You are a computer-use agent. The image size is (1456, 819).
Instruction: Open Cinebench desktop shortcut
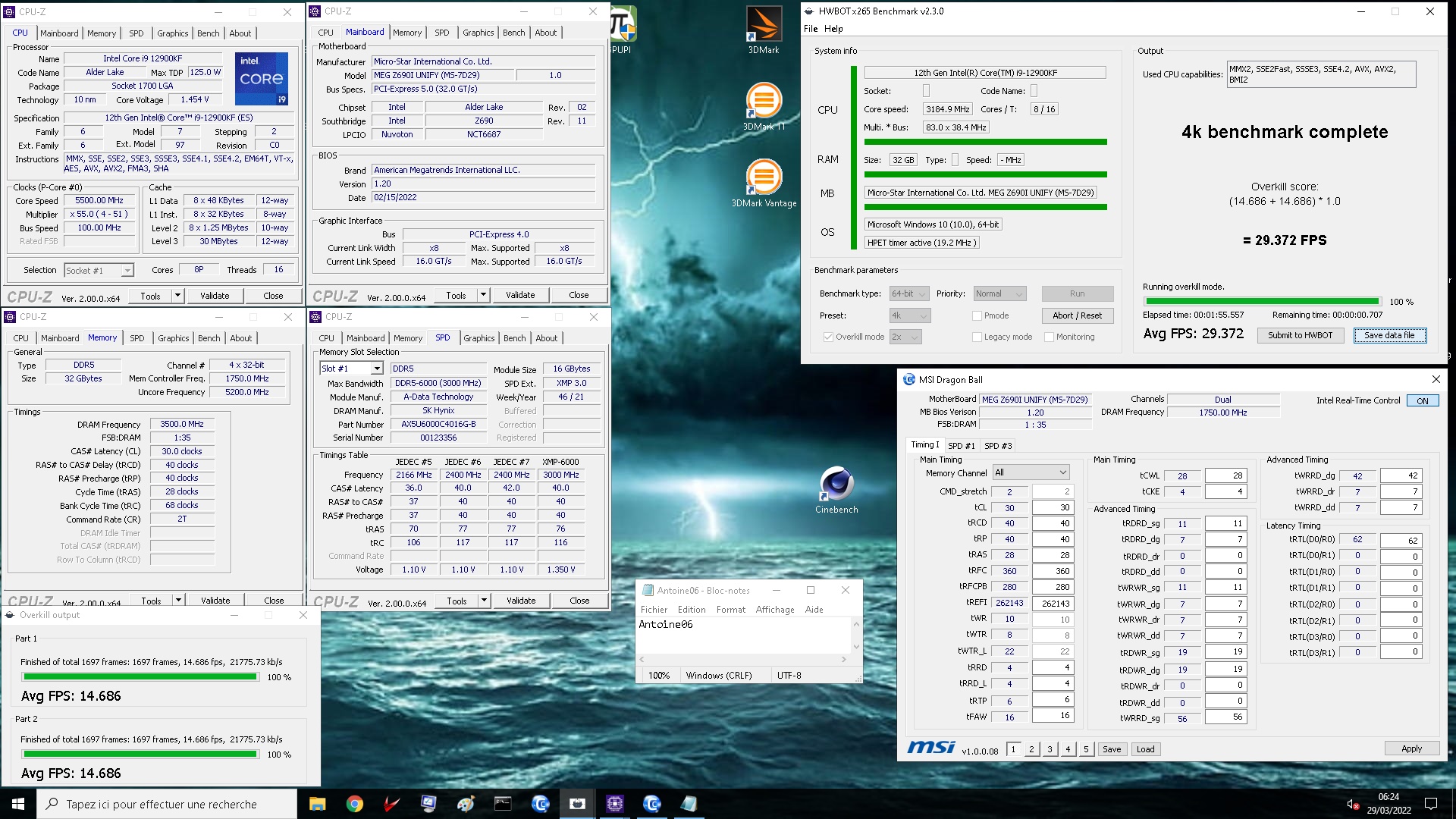pyautogui.click(x=836, y=490)
